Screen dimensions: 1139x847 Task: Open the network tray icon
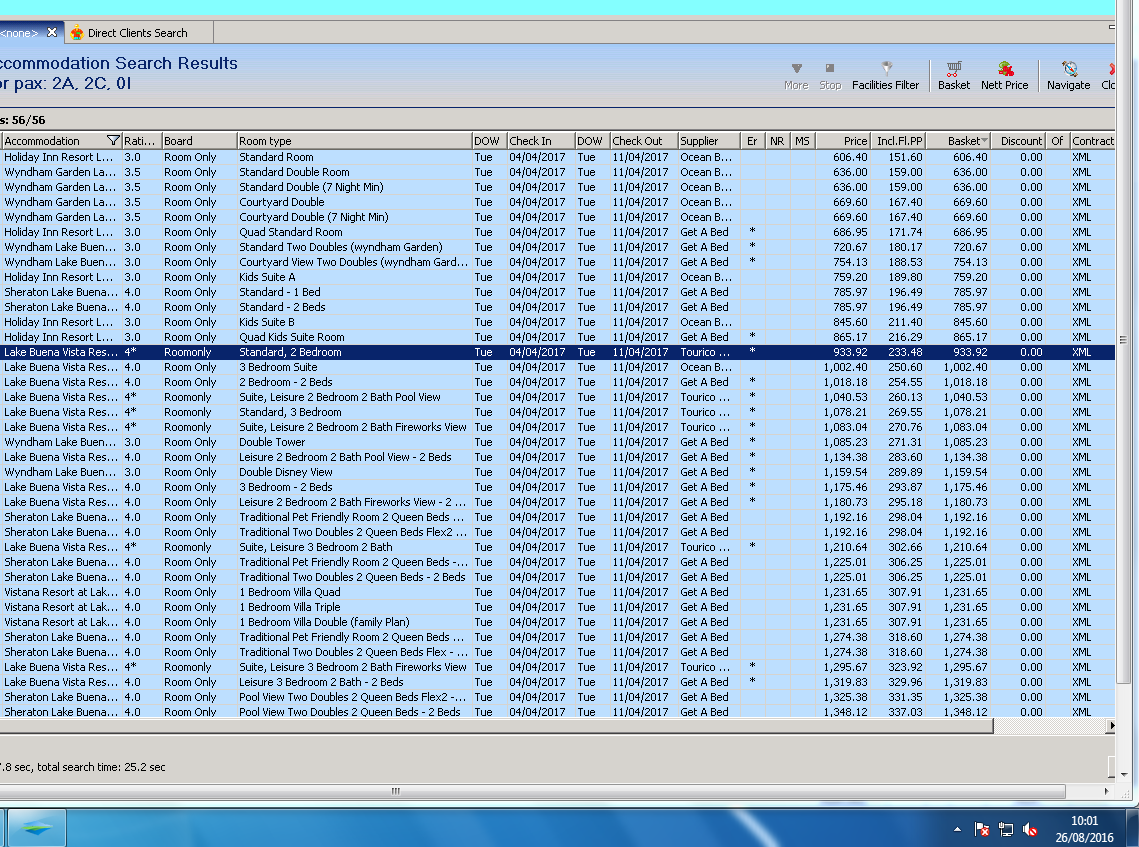tap(1005, 829)
